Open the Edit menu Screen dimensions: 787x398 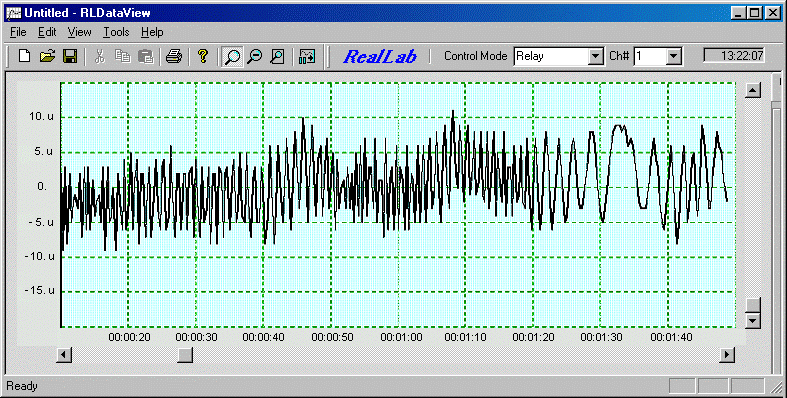click(47, 32)
